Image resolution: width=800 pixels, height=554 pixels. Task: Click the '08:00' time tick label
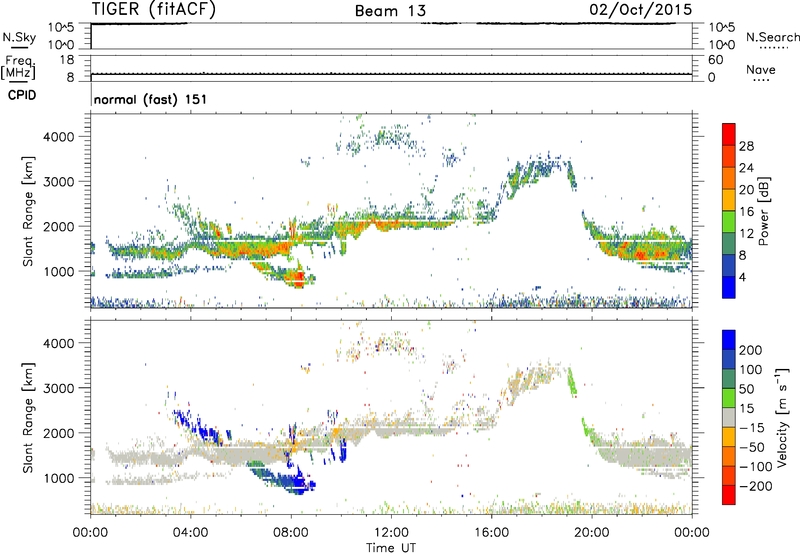(291, 533)
